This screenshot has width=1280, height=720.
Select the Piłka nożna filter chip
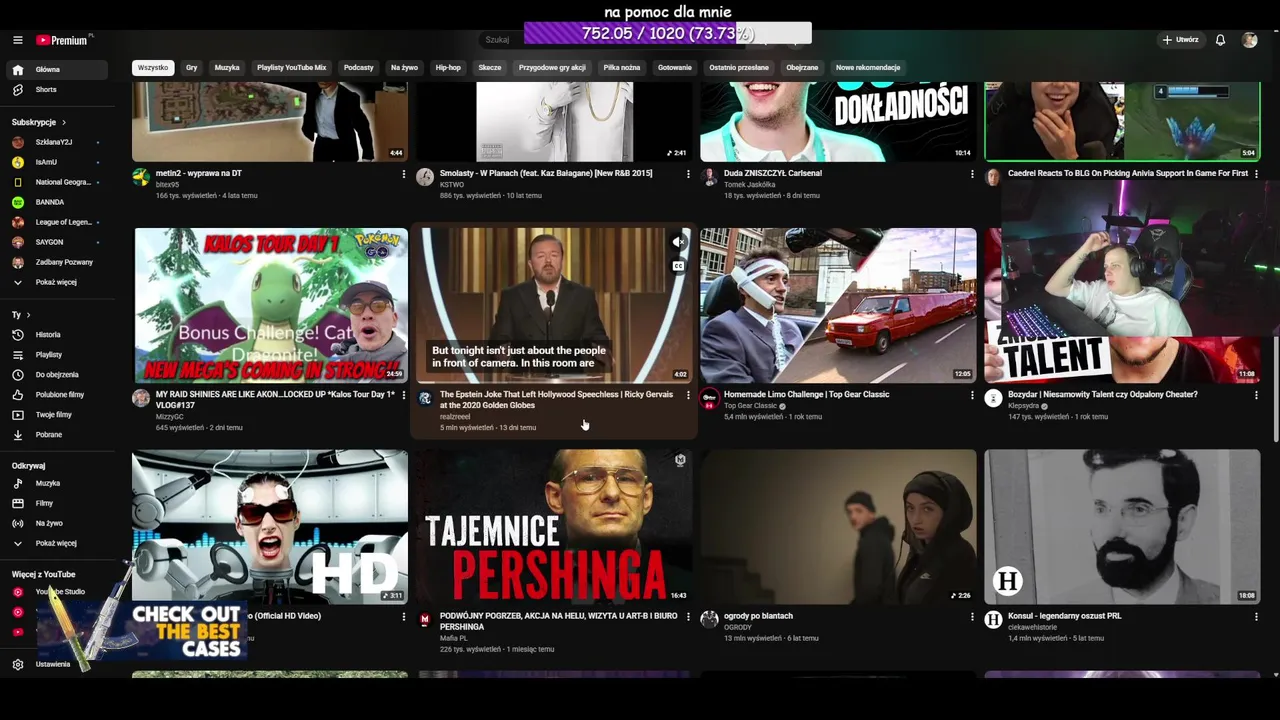621,68
